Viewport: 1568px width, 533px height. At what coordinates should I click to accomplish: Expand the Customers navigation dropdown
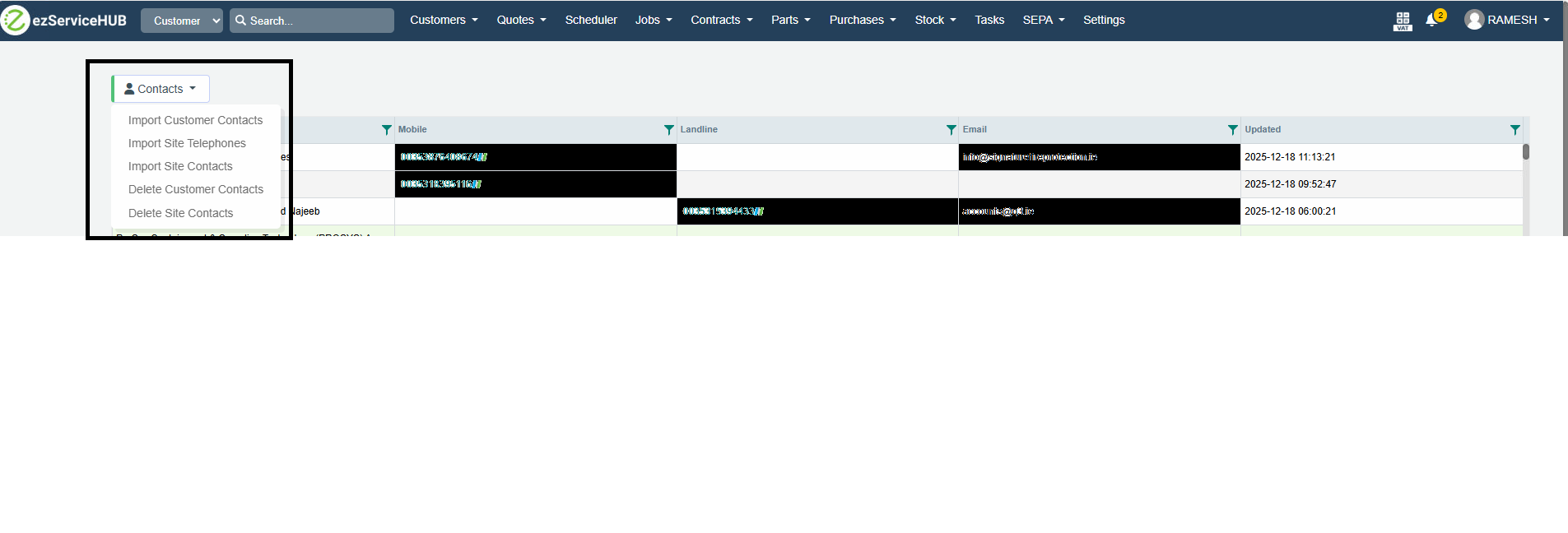click(444, 20)
